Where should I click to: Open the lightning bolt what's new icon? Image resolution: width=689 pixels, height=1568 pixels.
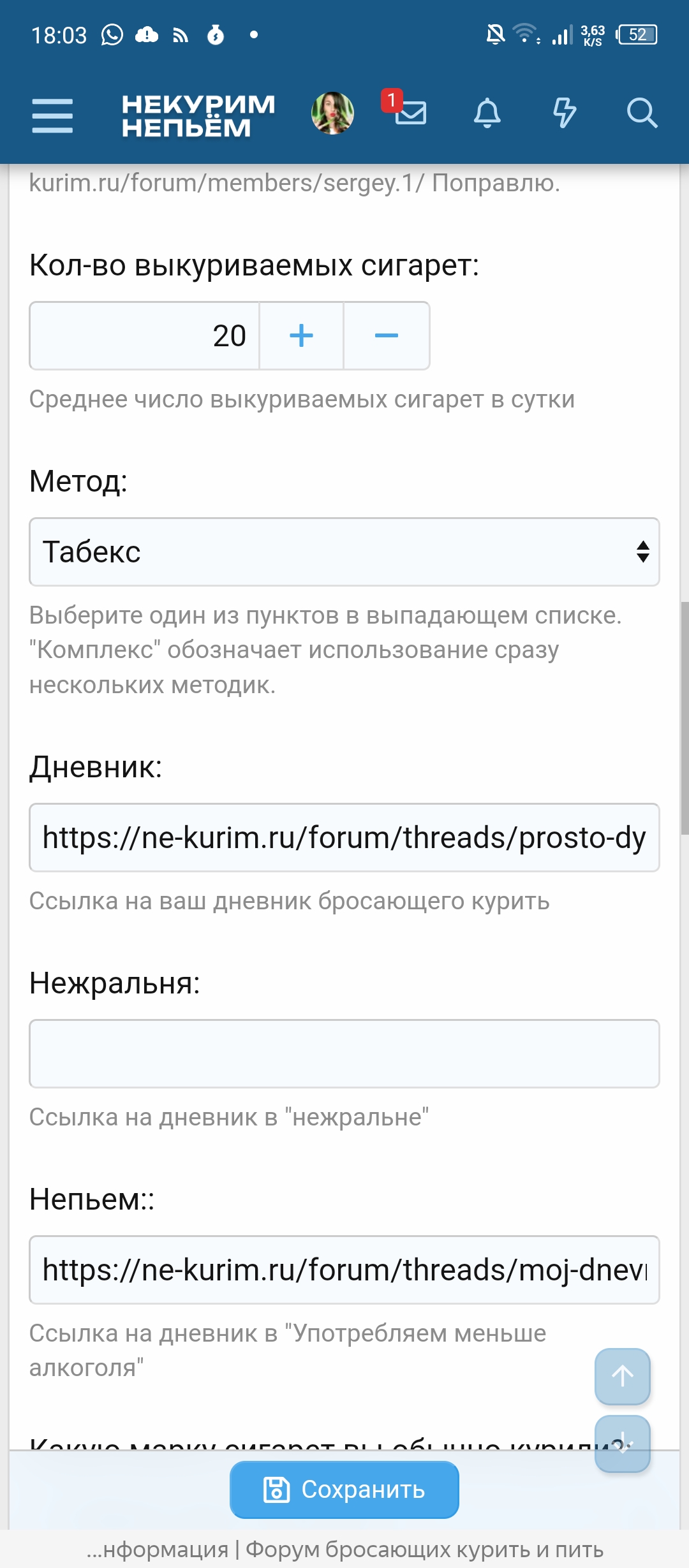564,114
